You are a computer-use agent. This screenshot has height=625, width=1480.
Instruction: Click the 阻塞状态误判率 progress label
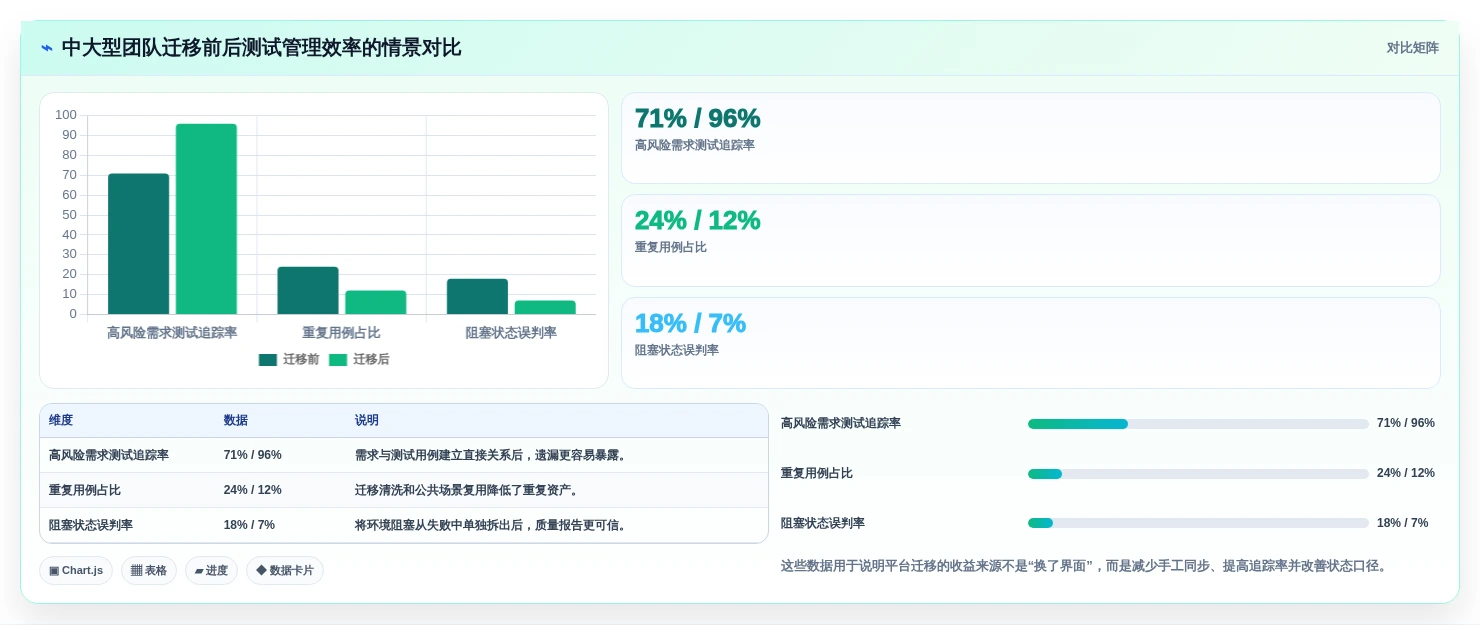(x=823, y=523)
